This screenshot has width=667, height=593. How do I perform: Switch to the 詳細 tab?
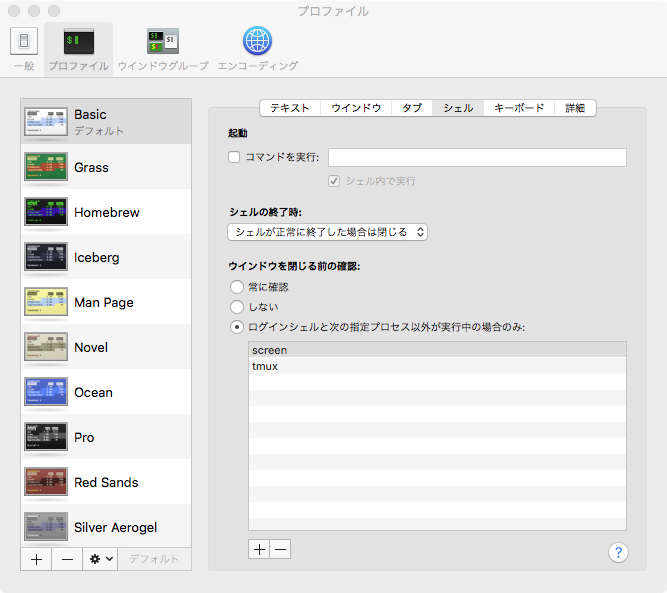point(575,108)
